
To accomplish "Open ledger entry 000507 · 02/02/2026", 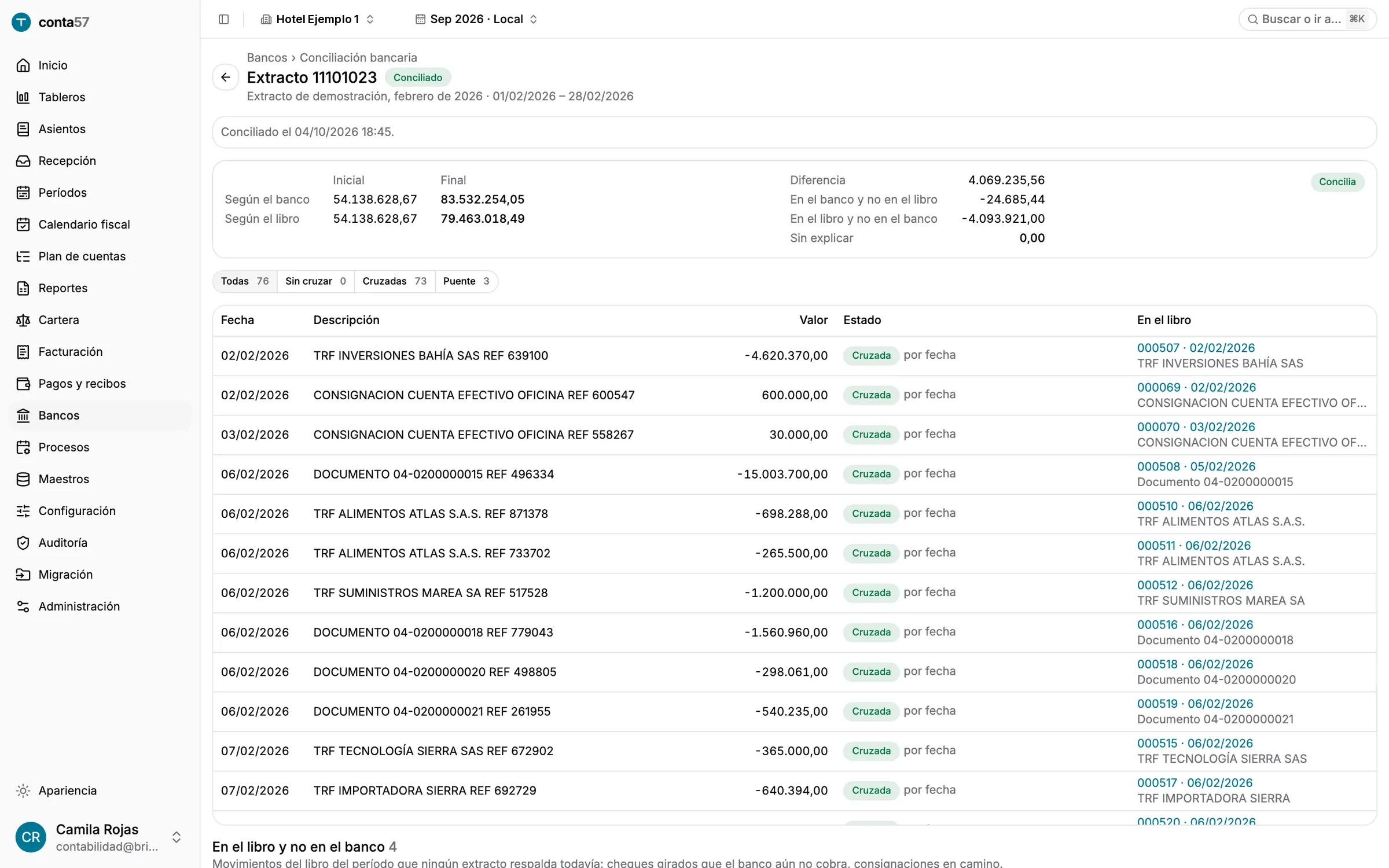I will coord(1196,348).
